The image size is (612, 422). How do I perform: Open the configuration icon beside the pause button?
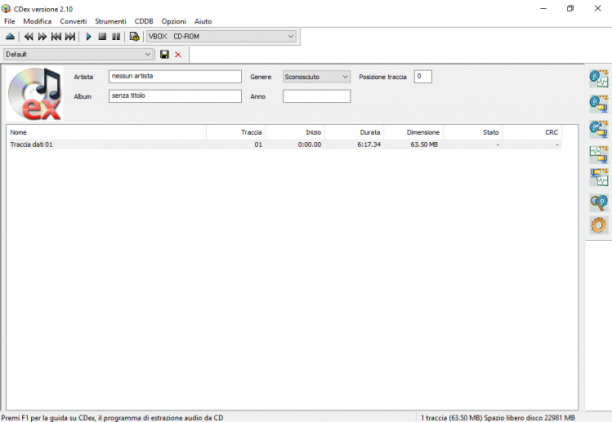point(134,37)
